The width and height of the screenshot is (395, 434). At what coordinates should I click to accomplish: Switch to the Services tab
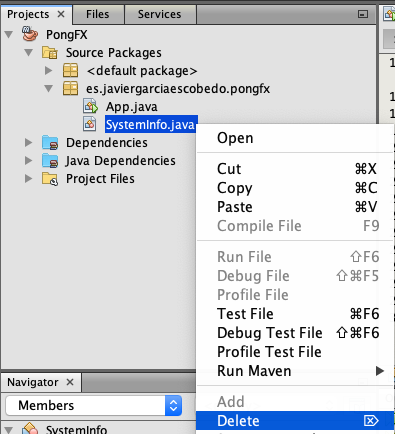pyautogui.click(x=160, y=14)
